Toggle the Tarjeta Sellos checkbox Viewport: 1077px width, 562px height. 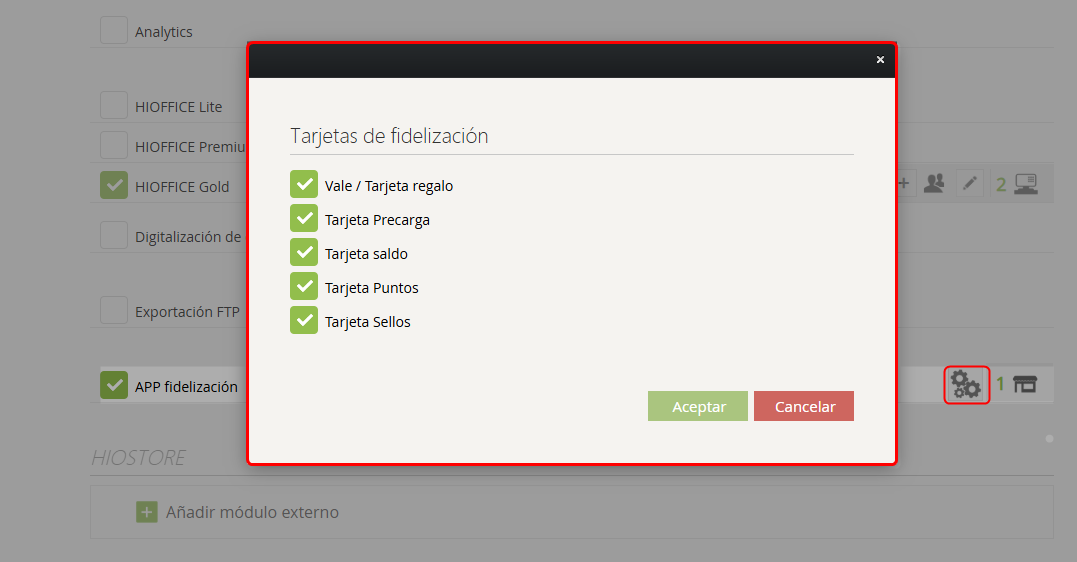pos(304,320)
